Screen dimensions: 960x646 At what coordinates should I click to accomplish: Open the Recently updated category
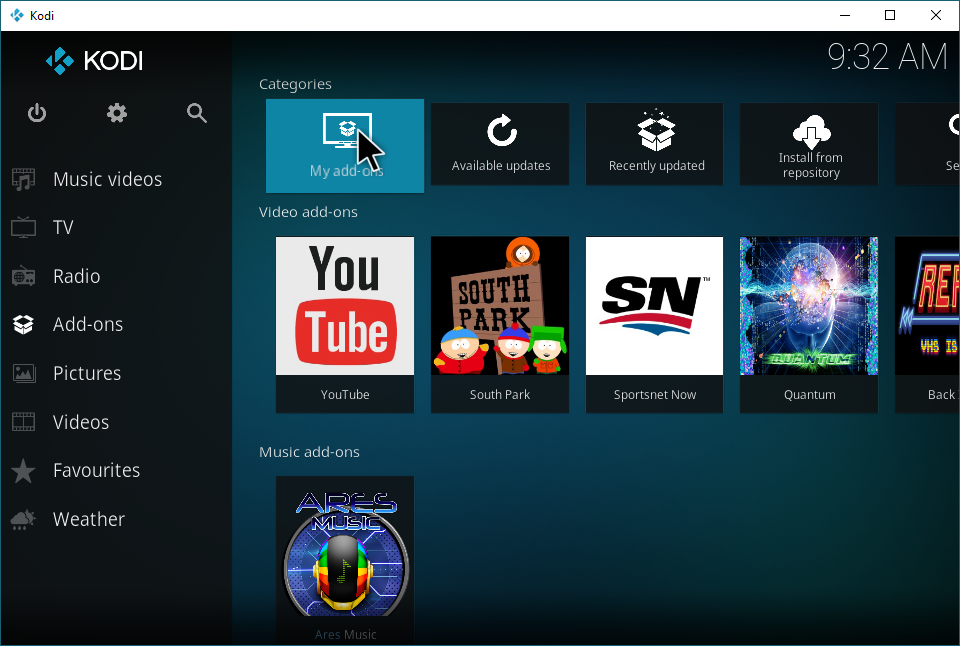click(656, 143)
